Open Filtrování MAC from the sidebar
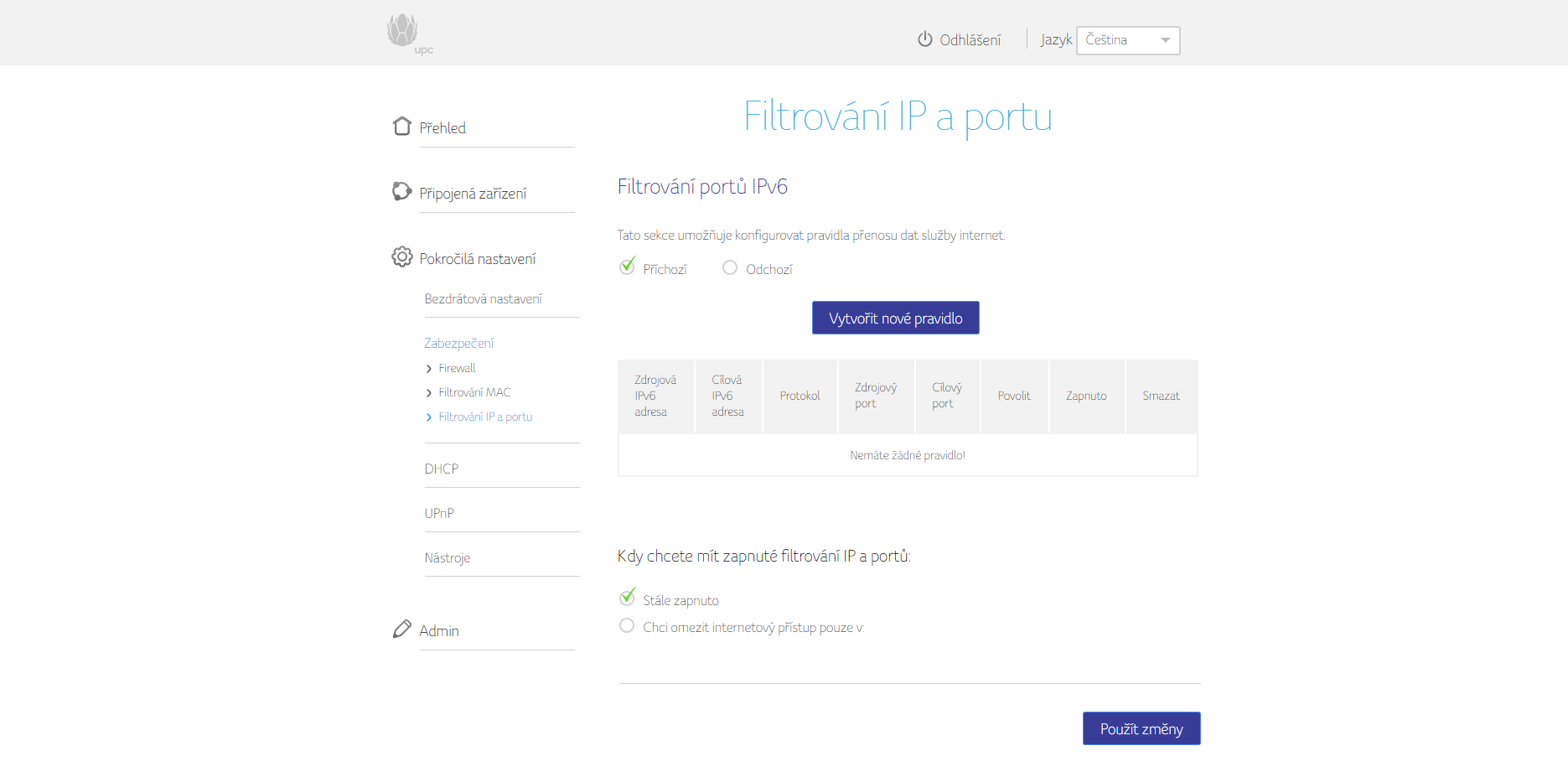 coord(474,392)
